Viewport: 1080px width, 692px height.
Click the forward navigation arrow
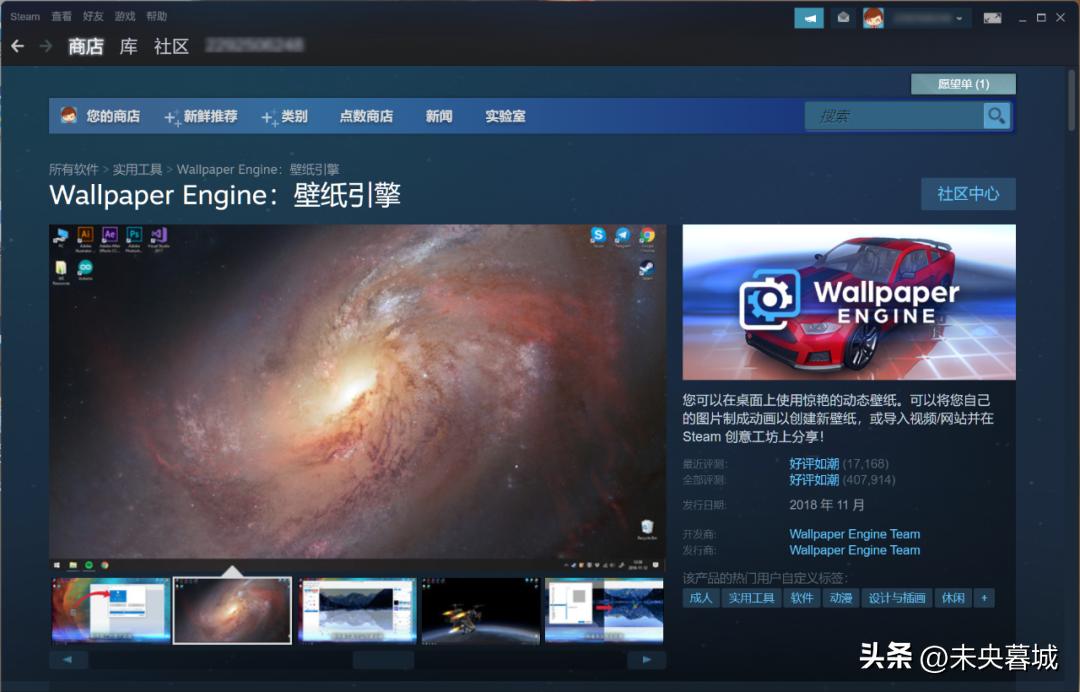(45, 46)
